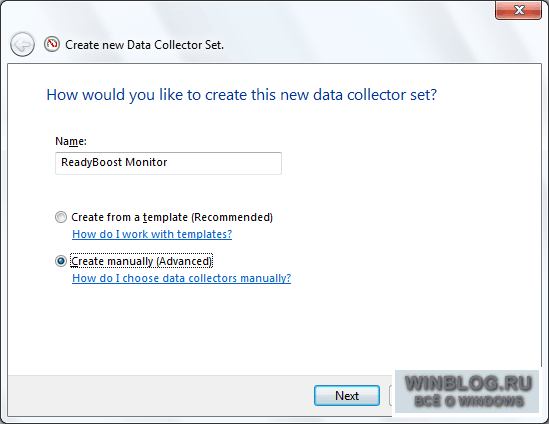Click inside the Name text field
Image resolution: width=549 pixels, height=424 pixels.
point(168,163)
